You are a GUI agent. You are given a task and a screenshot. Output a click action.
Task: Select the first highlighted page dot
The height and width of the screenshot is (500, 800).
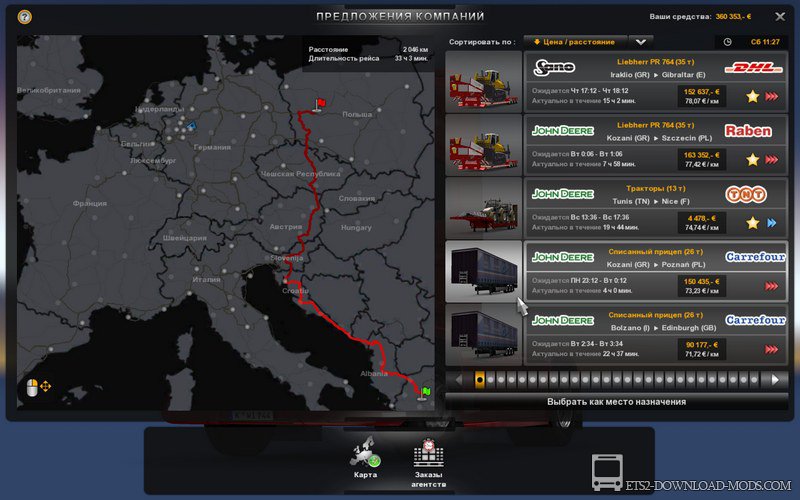[480, 380]
